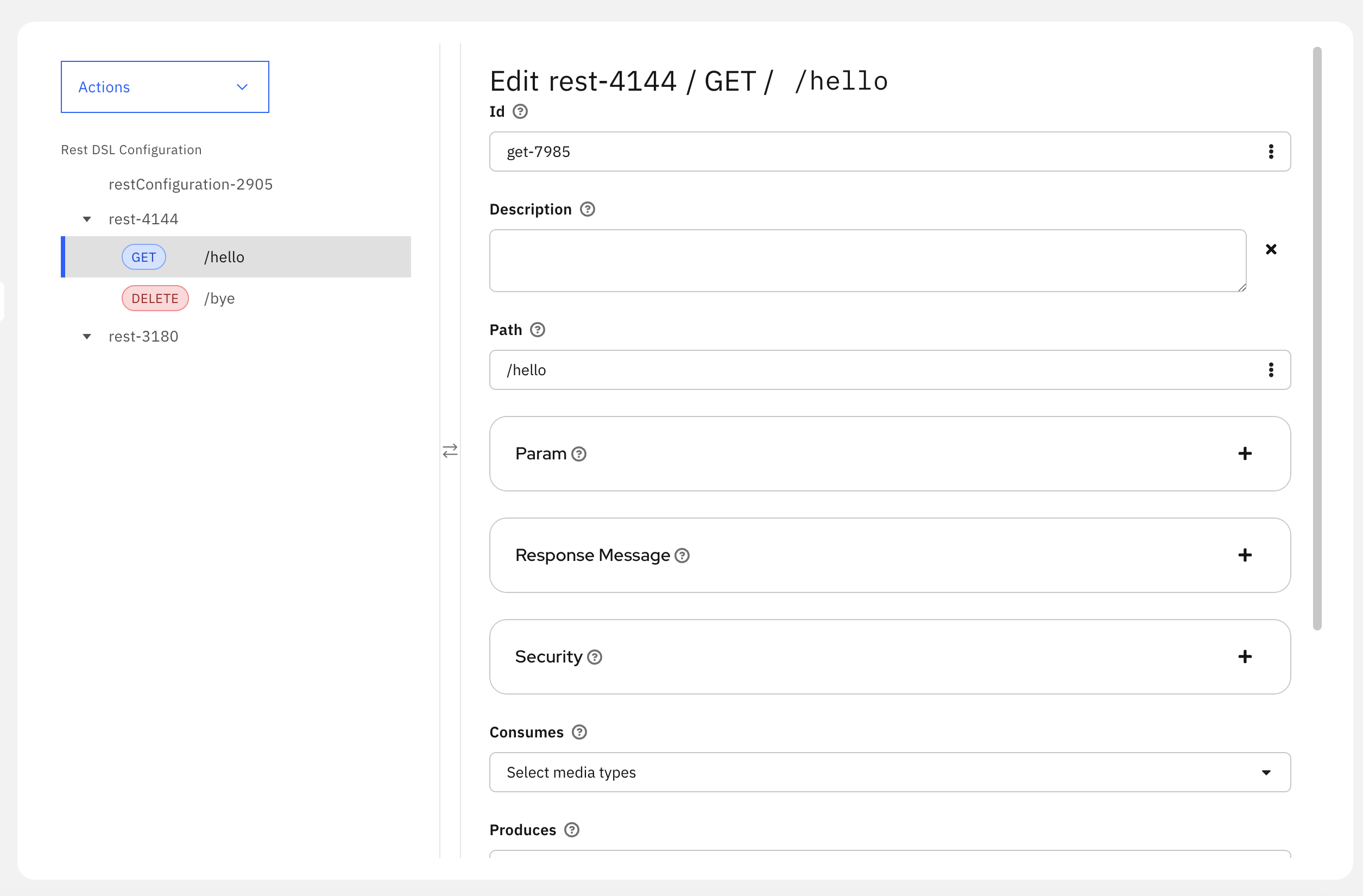Toggle the panel swap arrows
The width and height of the screenshot is (1363, 896).
(450, 451)
